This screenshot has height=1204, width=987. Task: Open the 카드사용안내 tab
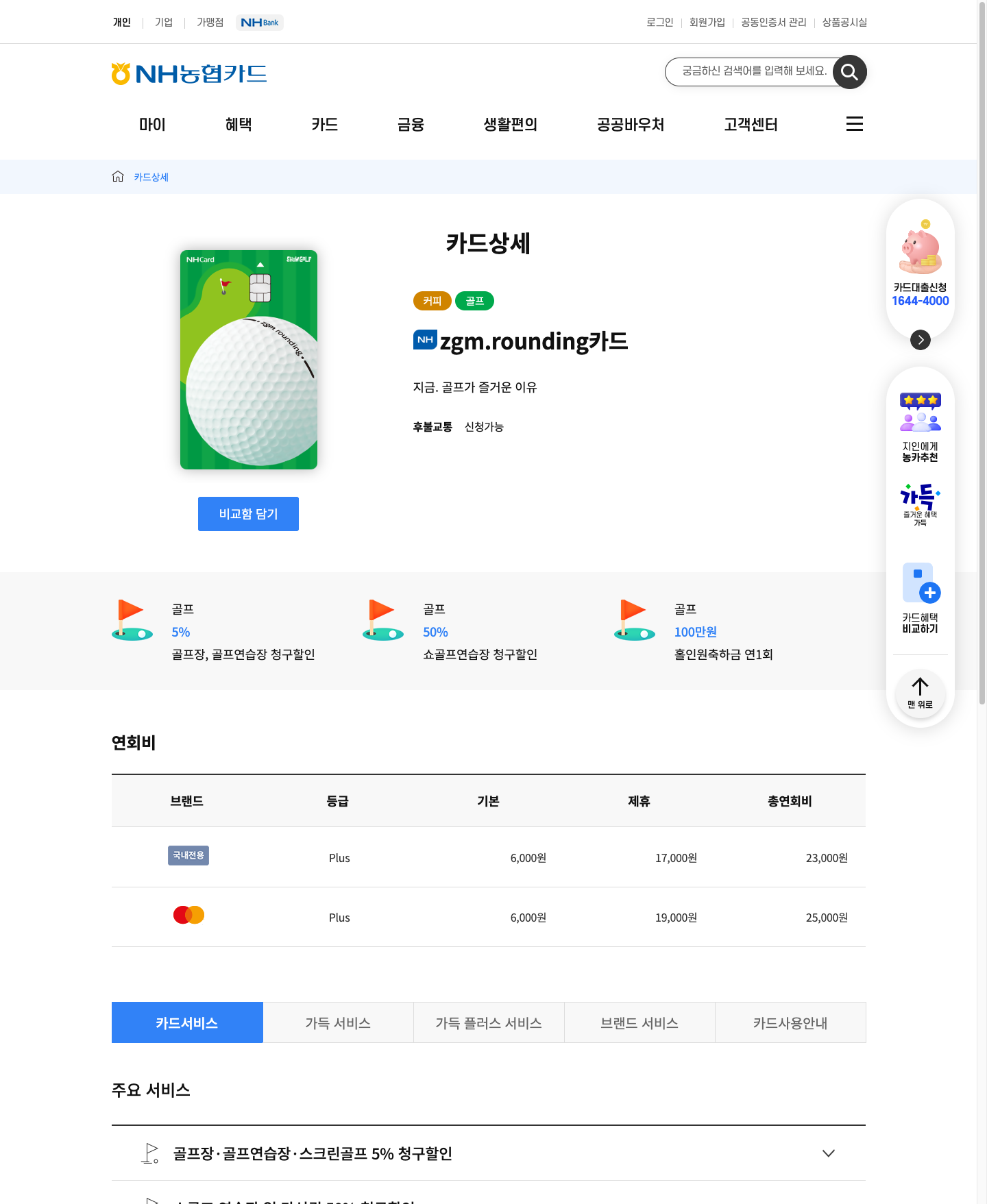[x=790, y=1022]
